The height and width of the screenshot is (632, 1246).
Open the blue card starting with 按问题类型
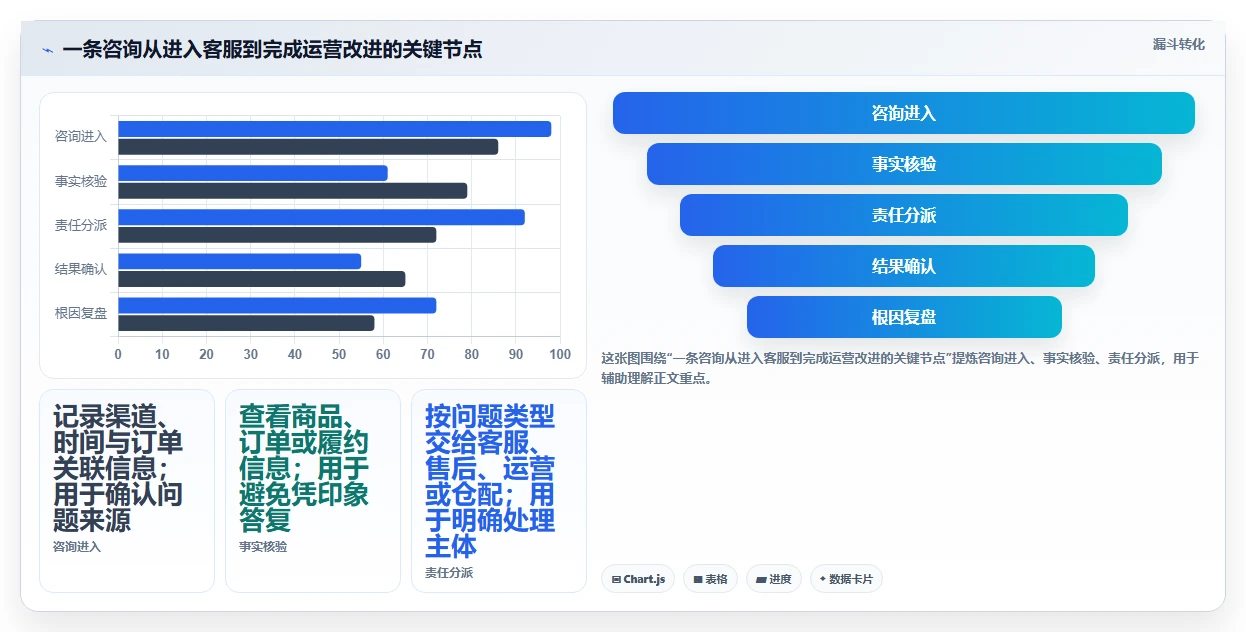click(499, 490)
